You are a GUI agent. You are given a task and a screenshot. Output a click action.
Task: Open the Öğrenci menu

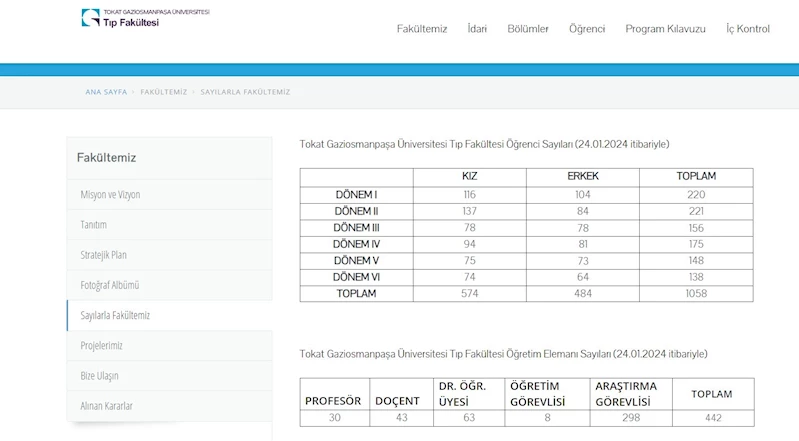click(587, 29)
